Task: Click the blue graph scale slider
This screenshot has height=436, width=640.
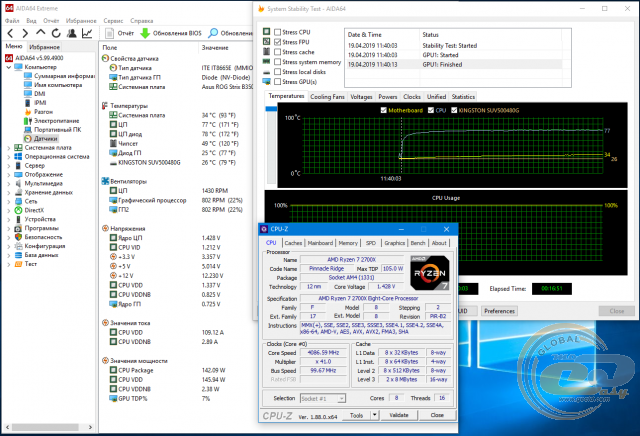Action: point(271,109)
